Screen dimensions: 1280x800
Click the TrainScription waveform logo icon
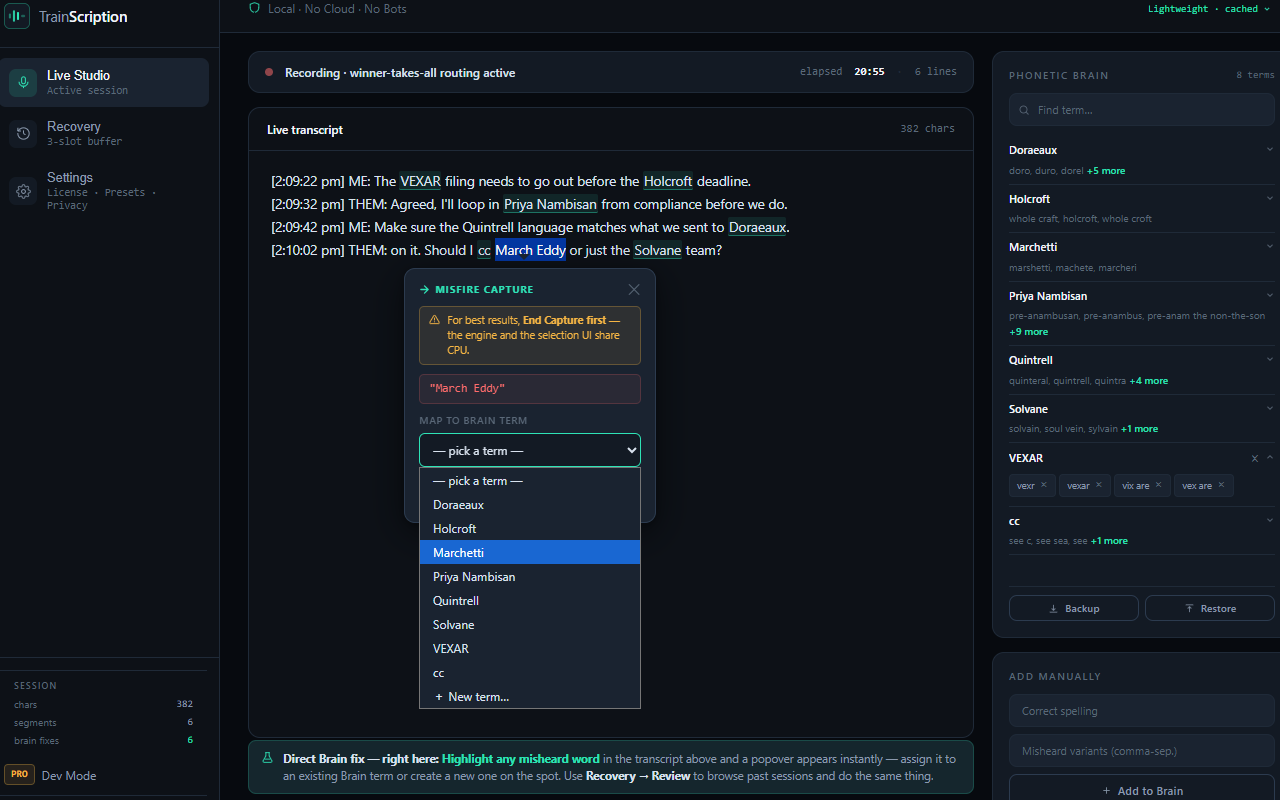(x=18, y=17)
